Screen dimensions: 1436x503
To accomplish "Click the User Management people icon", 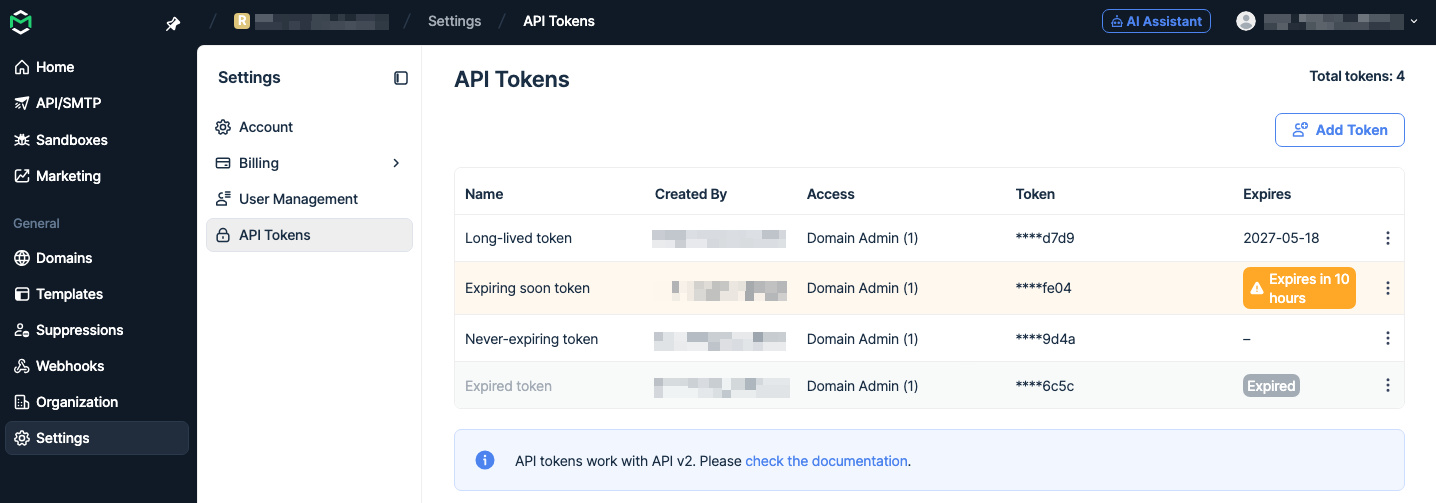I will pos(223,199).
